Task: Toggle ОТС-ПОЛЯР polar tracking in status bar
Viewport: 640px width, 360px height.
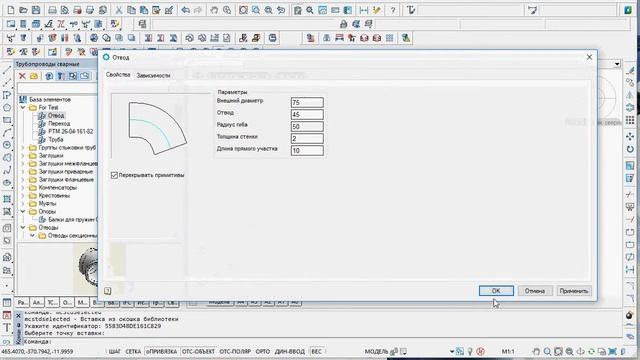Action: [x=235, y=351]
